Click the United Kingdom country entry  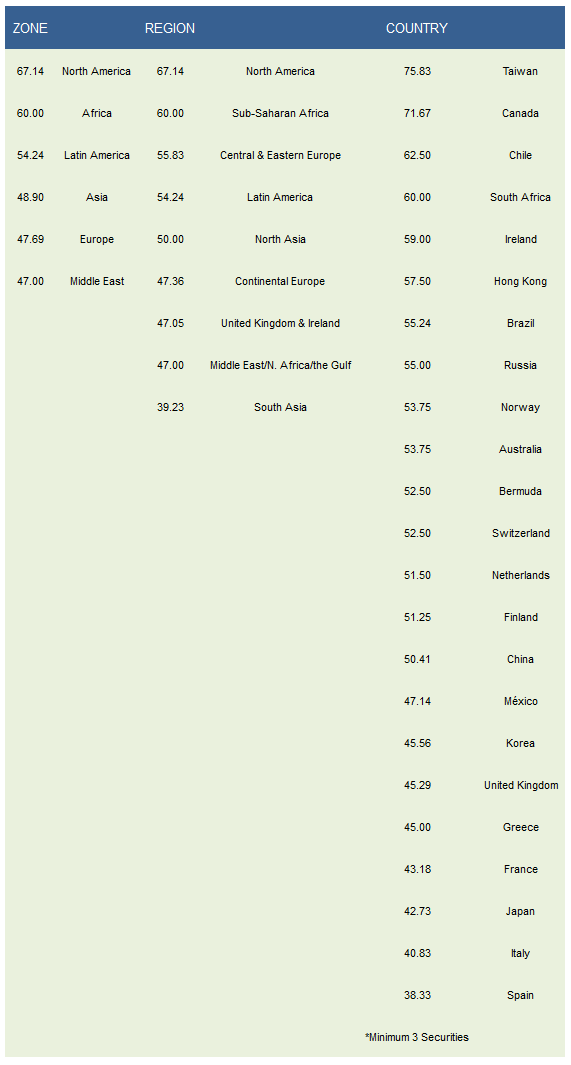[x=521, y=785]
